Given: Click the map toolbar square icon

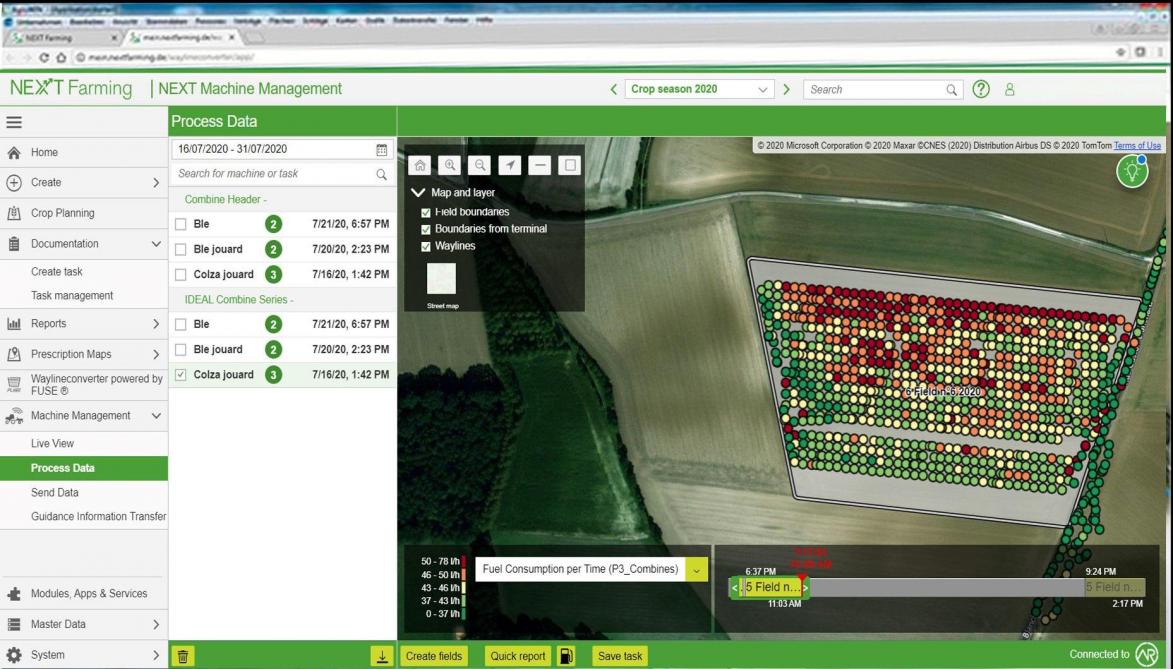Looking at the screenshot, I should pos(570,165).
